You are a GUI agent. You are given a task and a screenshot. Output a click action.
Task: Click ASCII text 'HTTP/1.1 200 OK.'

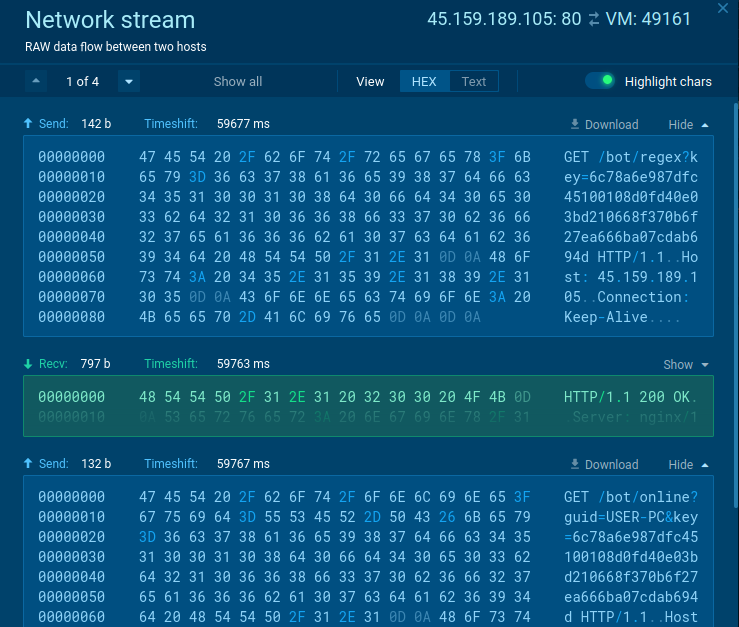[631, 397]
